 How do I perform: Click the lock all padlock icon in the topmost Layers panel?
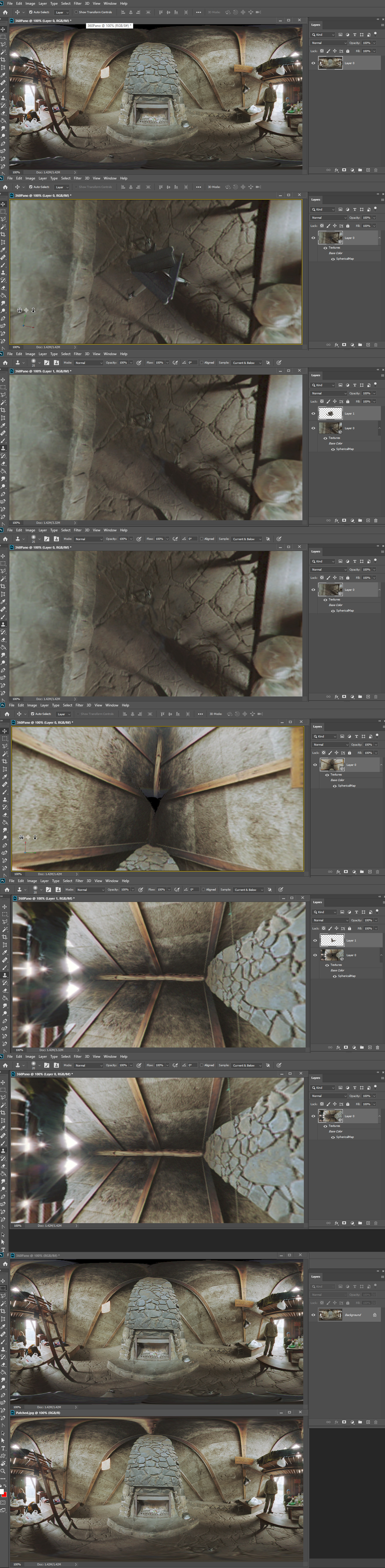click(x=348, y=51)
